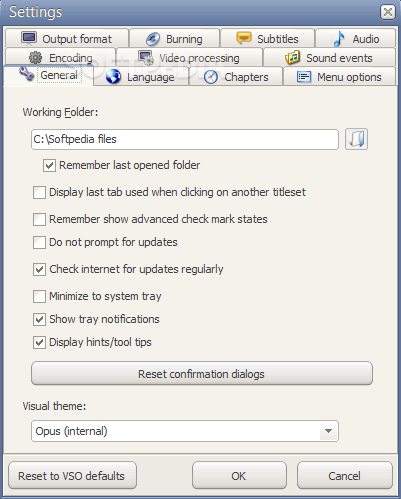Click the clock icon for Chapters
This screenshot has height=499, width=401.
211,77
